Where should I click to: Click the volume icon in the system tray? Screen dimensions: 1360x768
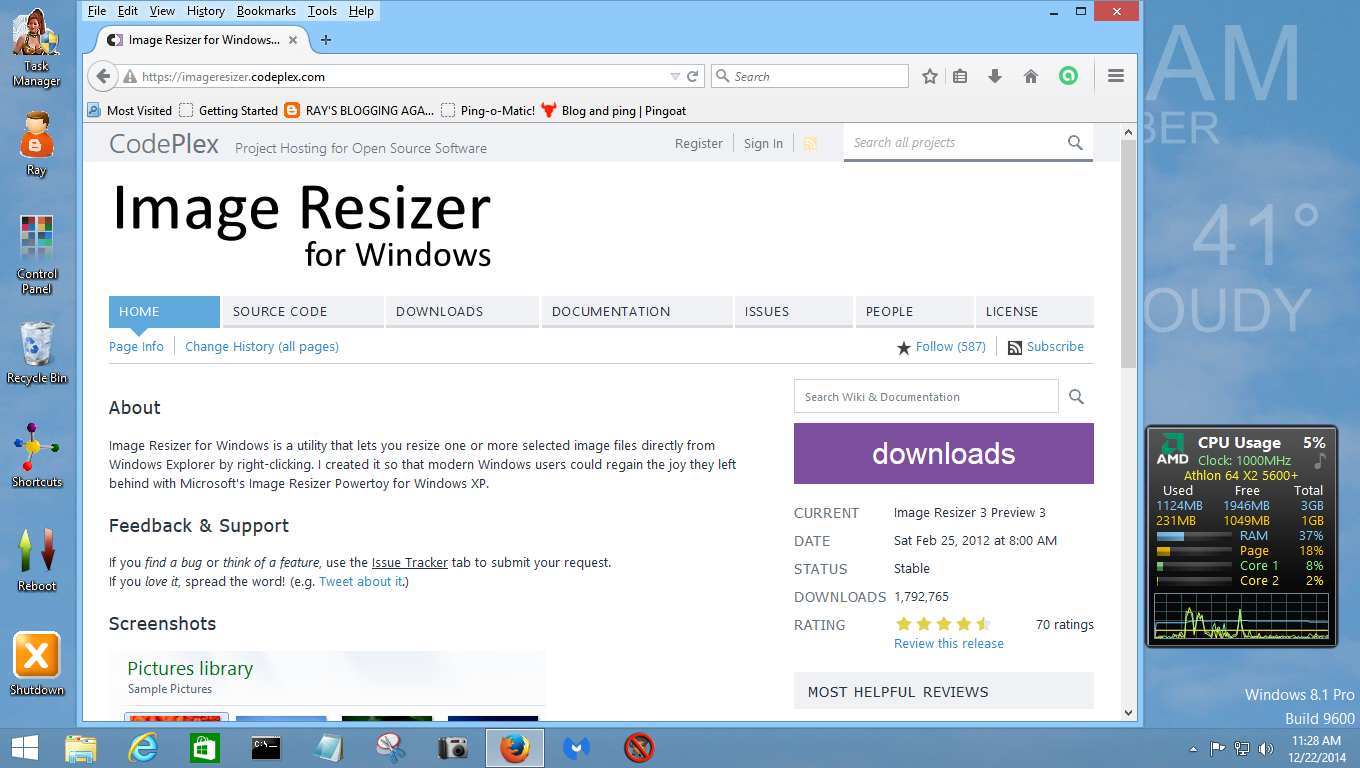(1268, 748)
